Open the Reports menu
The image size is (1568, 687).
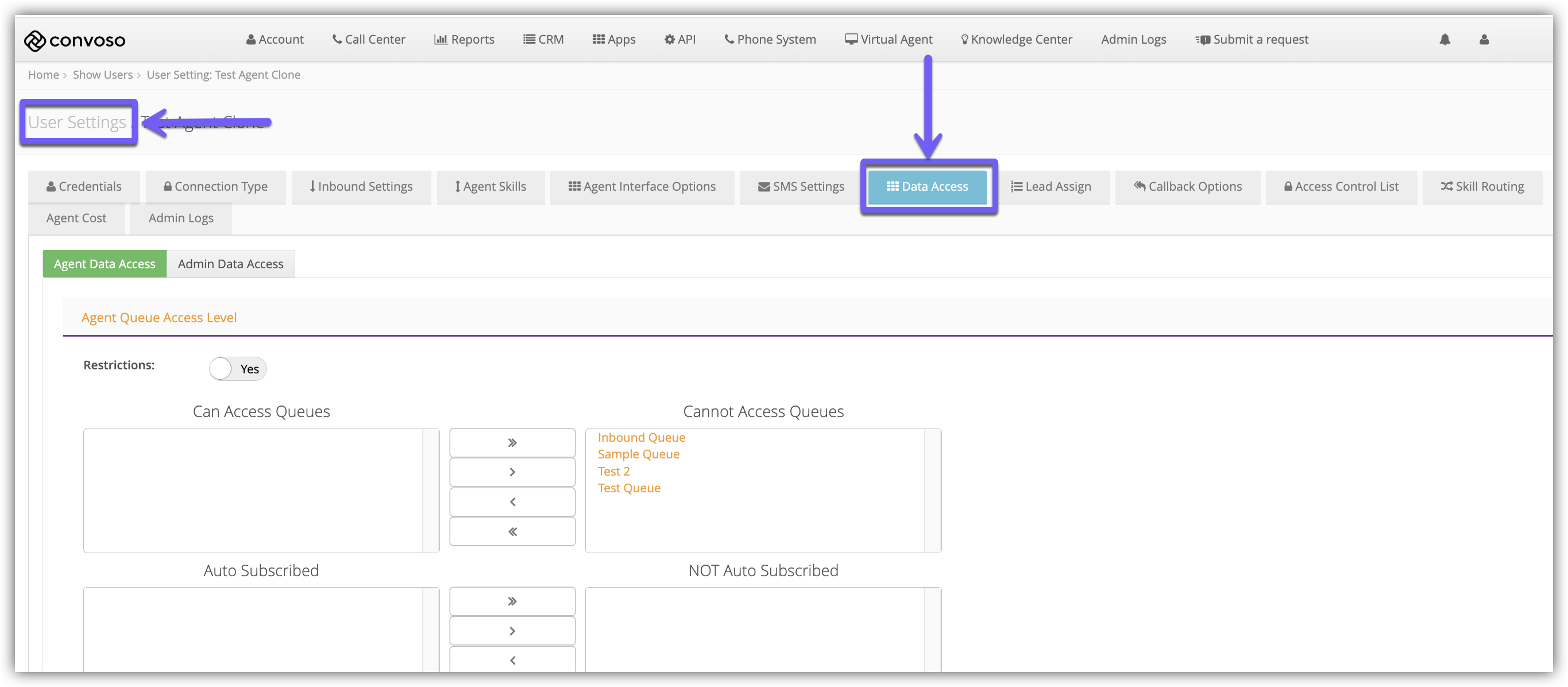(464, 40)
